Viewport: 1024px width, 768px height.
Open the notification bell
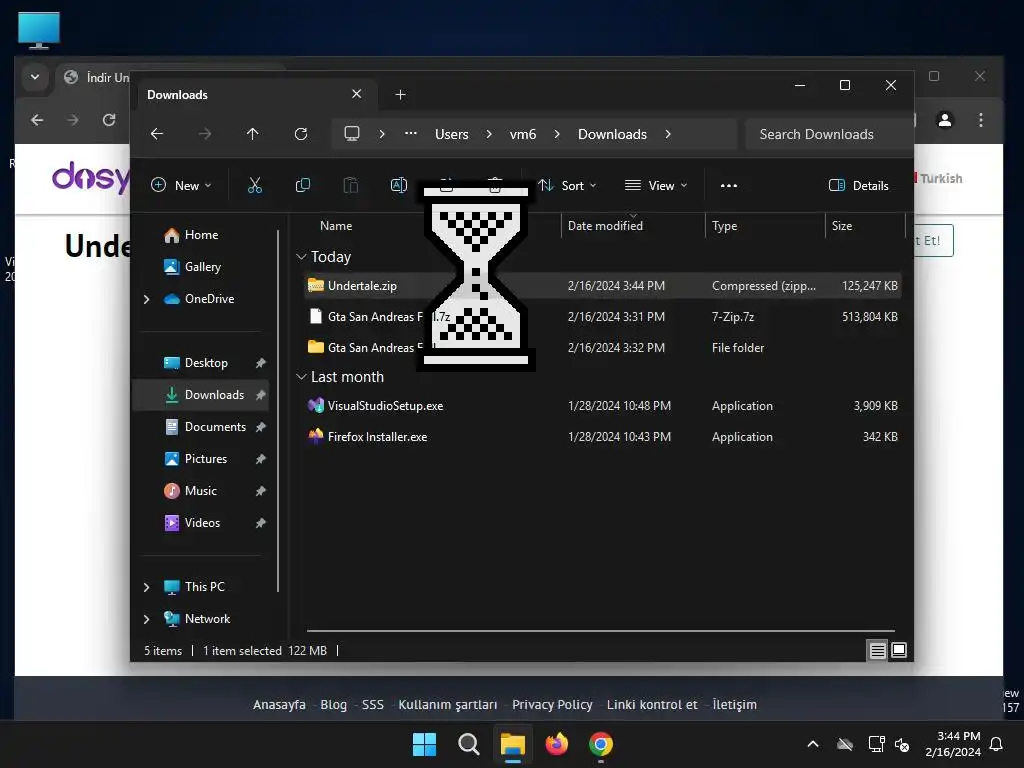997,744
